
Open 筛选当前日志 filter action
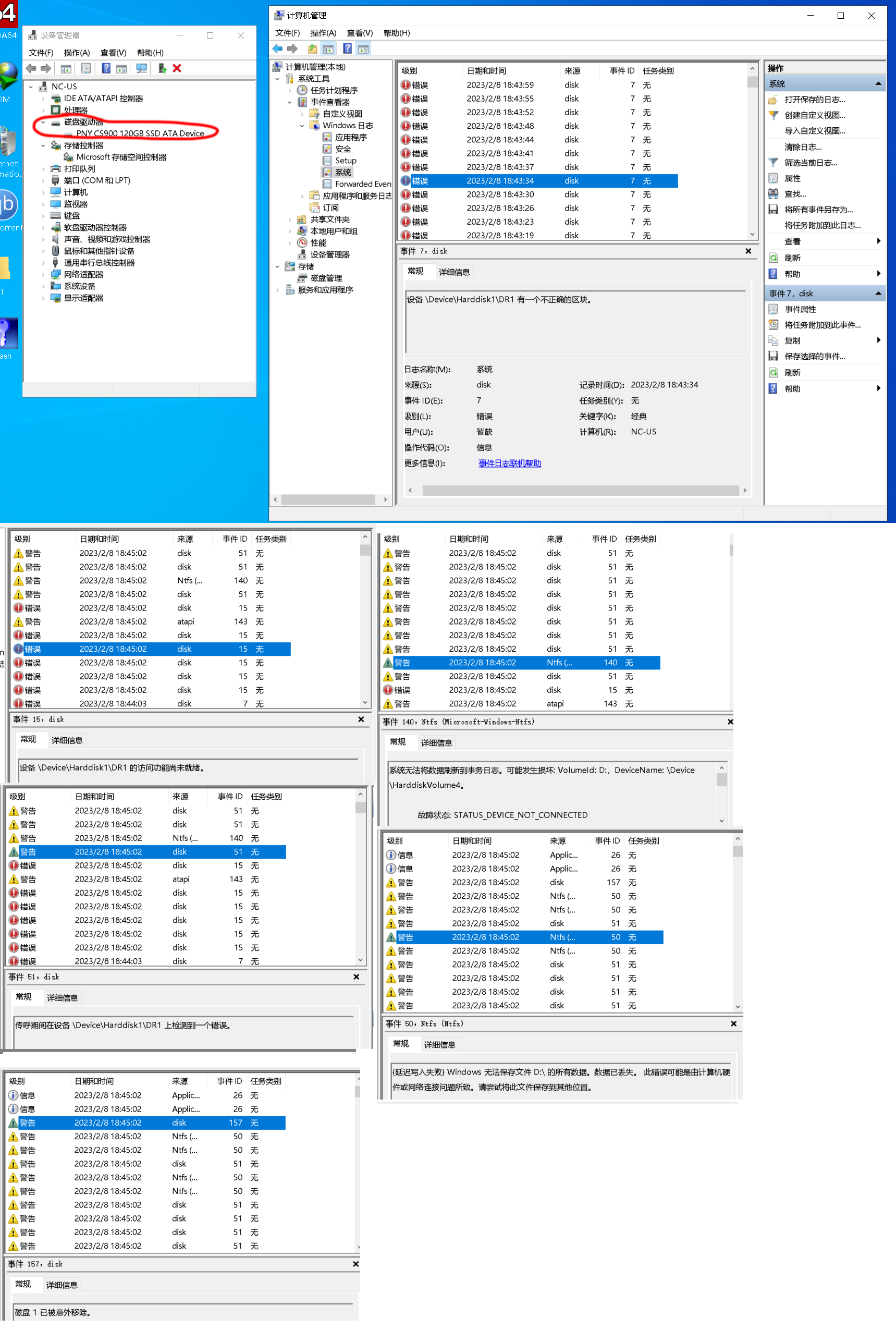811,163
